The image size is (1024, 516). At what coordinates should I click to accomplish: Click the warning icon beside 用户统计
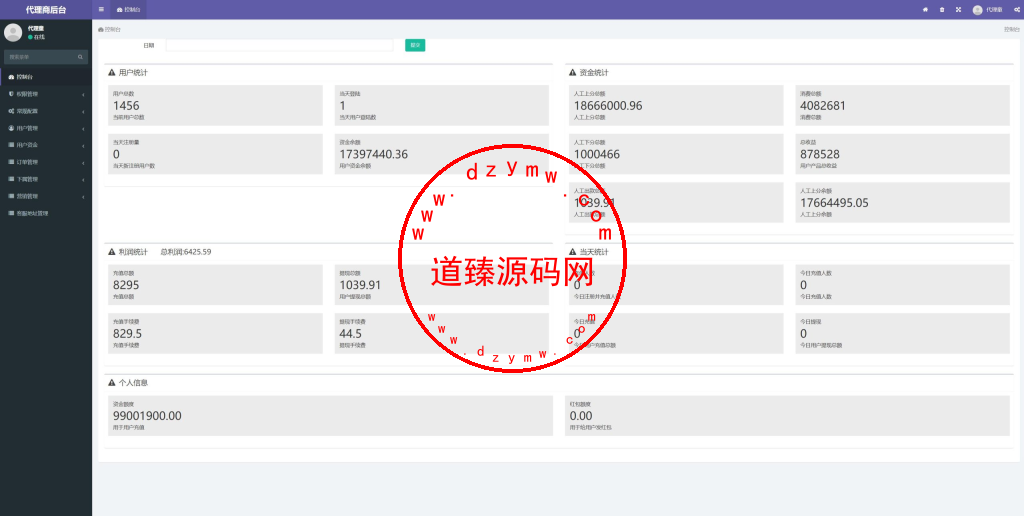coord(112,73)
